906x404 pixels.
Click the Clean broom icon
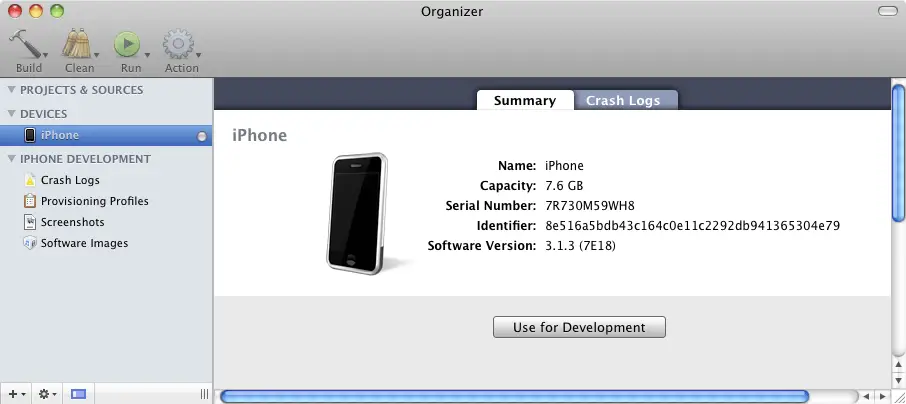(77, 44)
